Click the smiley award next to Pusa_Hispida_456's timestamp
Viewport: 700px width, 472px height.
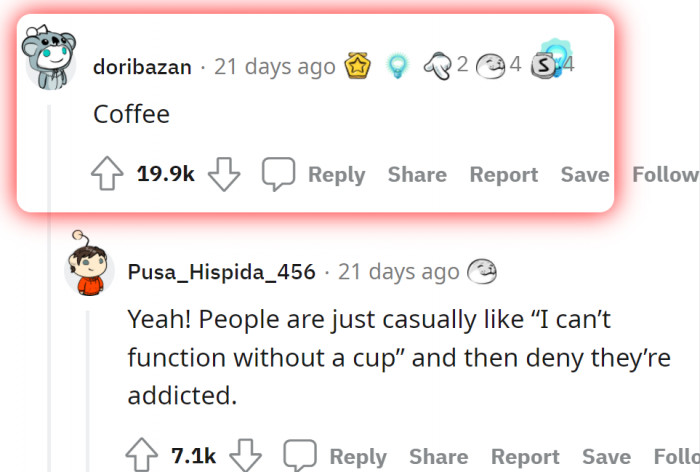(x=482, y=271)
